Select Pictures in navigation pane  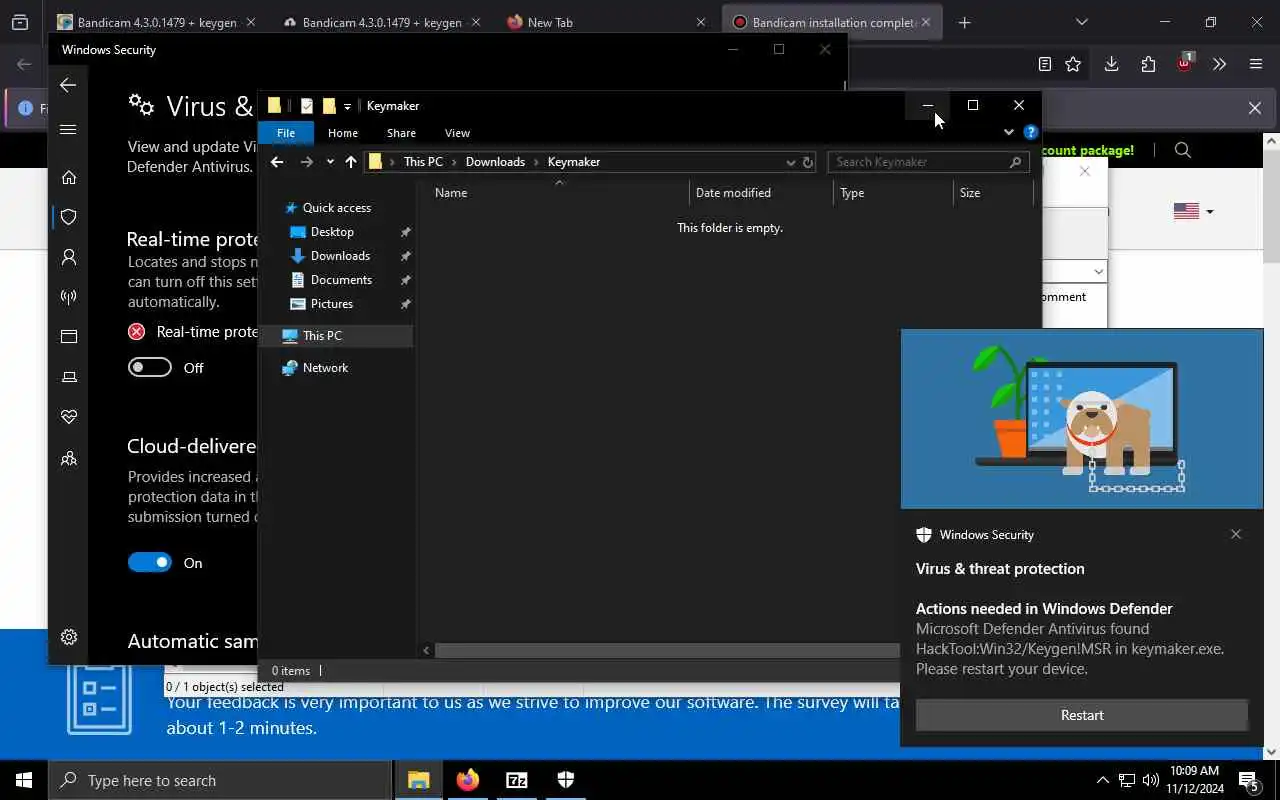pos(331,304)
